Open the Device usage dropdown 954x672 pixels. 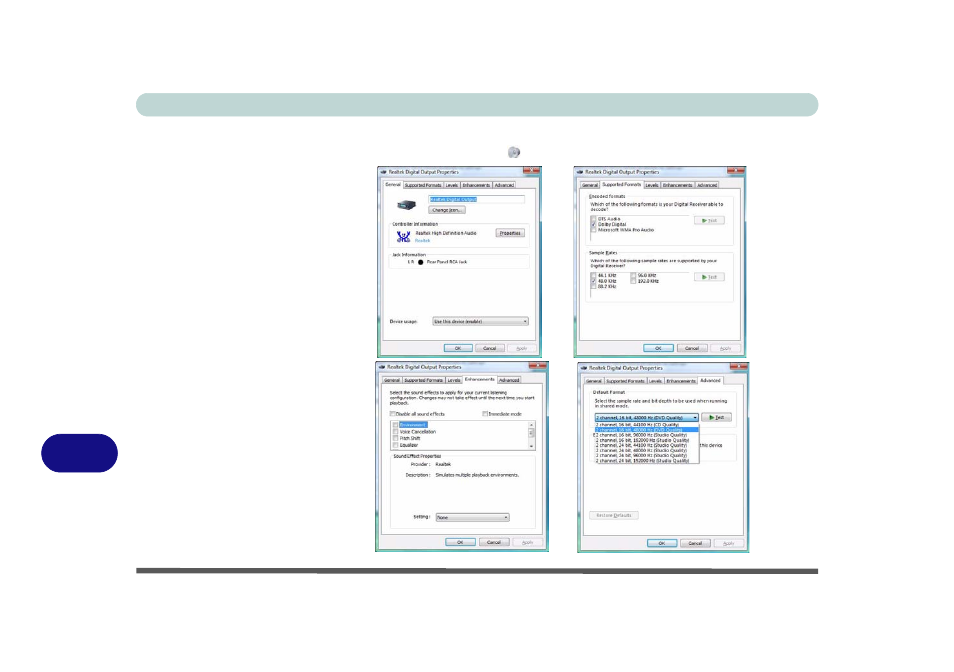480,321
